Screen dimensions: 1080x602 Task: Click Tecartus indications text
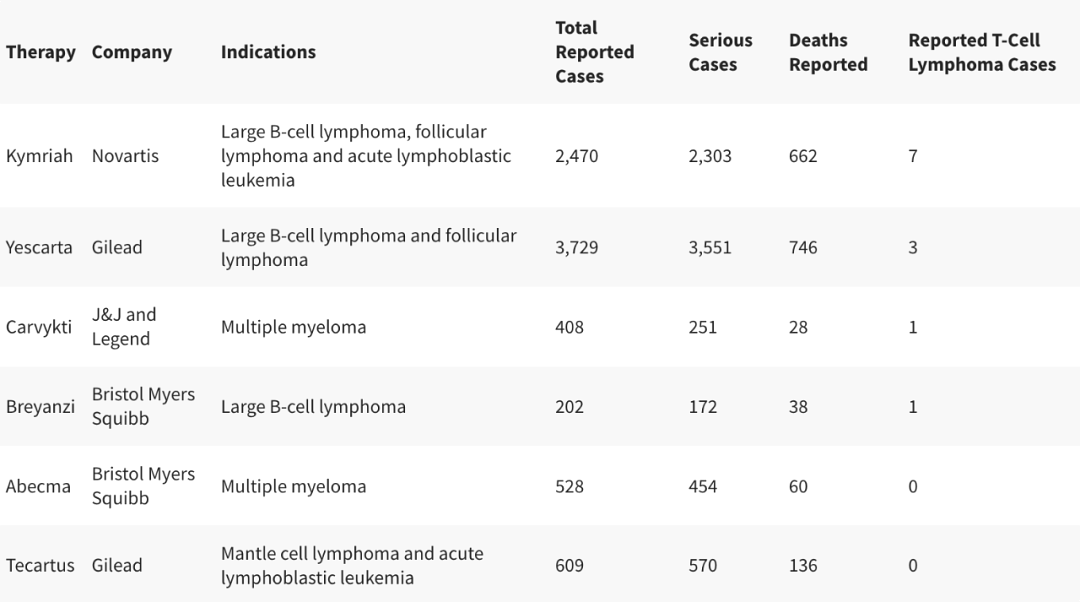352,565
